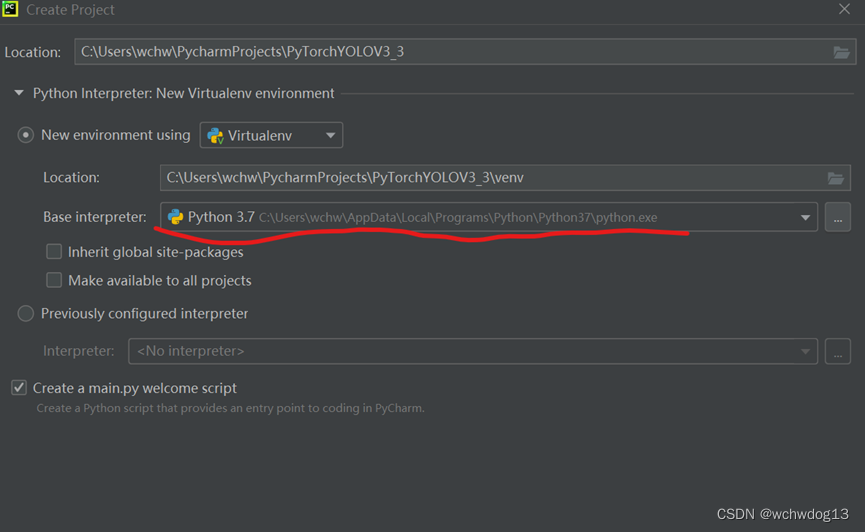Open the No interpreter dropdown
This screenshot has width=865, height=532.
tap(472, 351)
